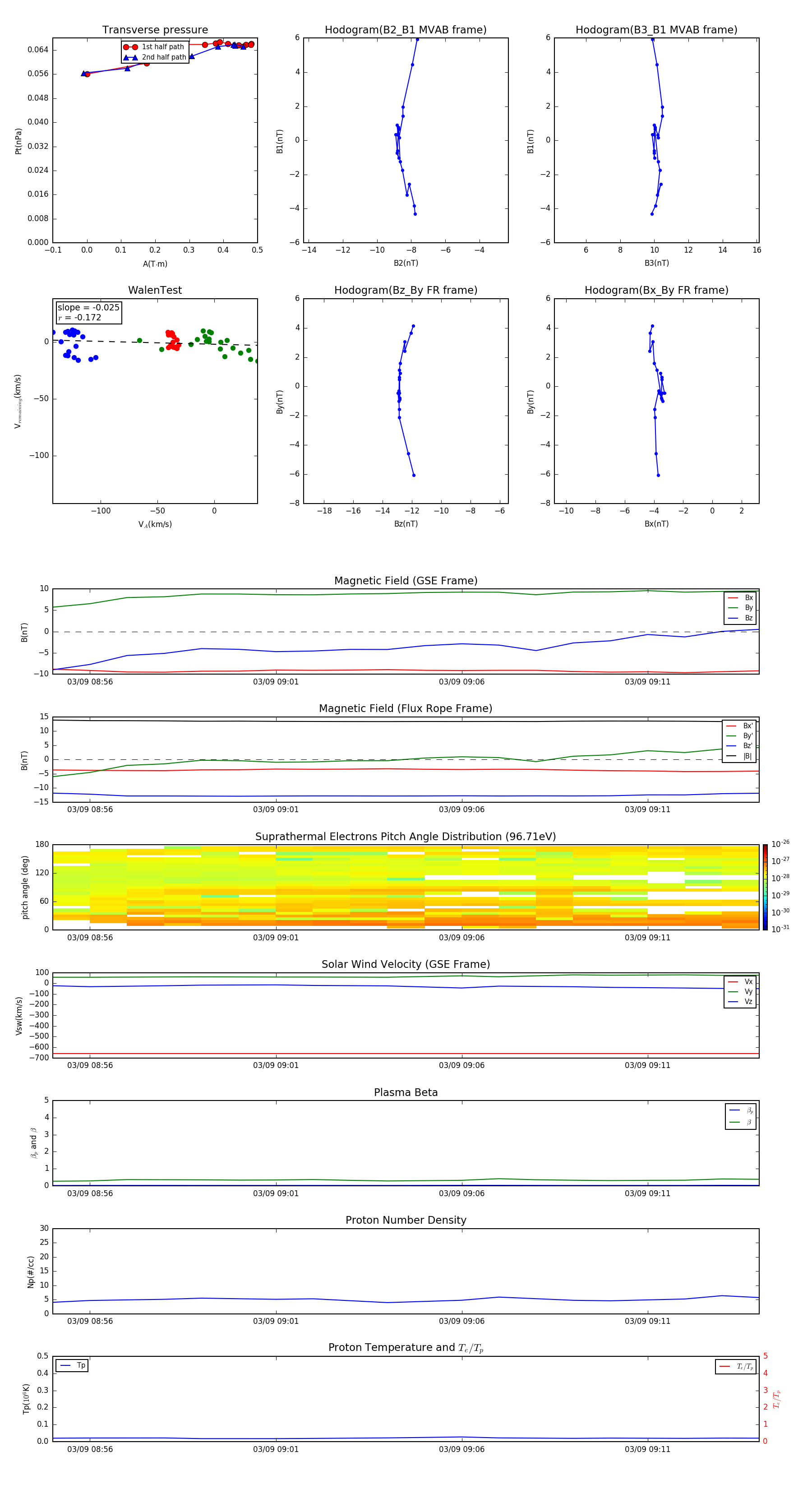Select the β entry in Plasma Beta legend
Image resolution: width=812 pixels, height=1489 pixels.
[741, 1122]
